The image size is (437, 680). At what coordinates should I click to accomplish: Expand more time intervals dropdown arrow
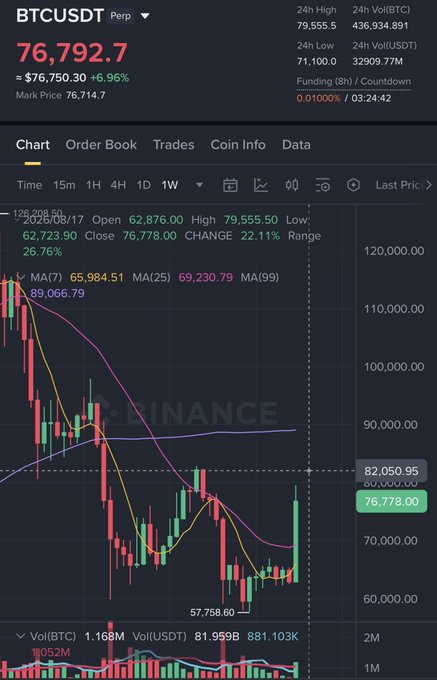pyautogui.click(x=199, y=185)
